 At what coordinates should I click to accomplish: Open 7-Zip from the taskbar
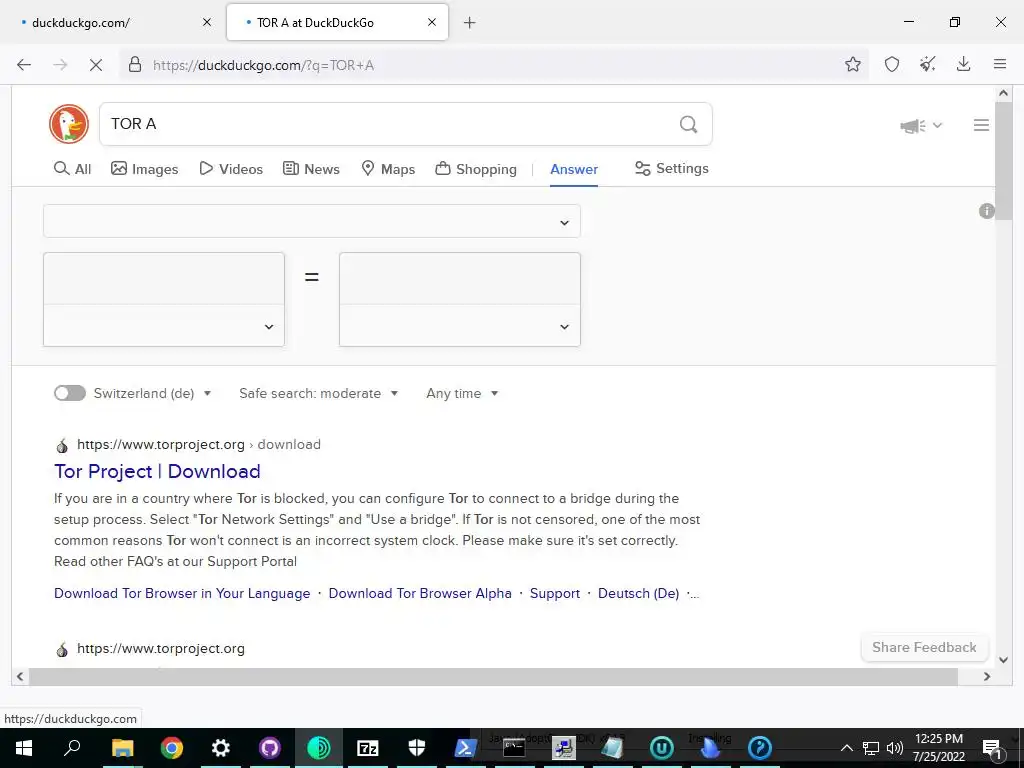point(368,748)
